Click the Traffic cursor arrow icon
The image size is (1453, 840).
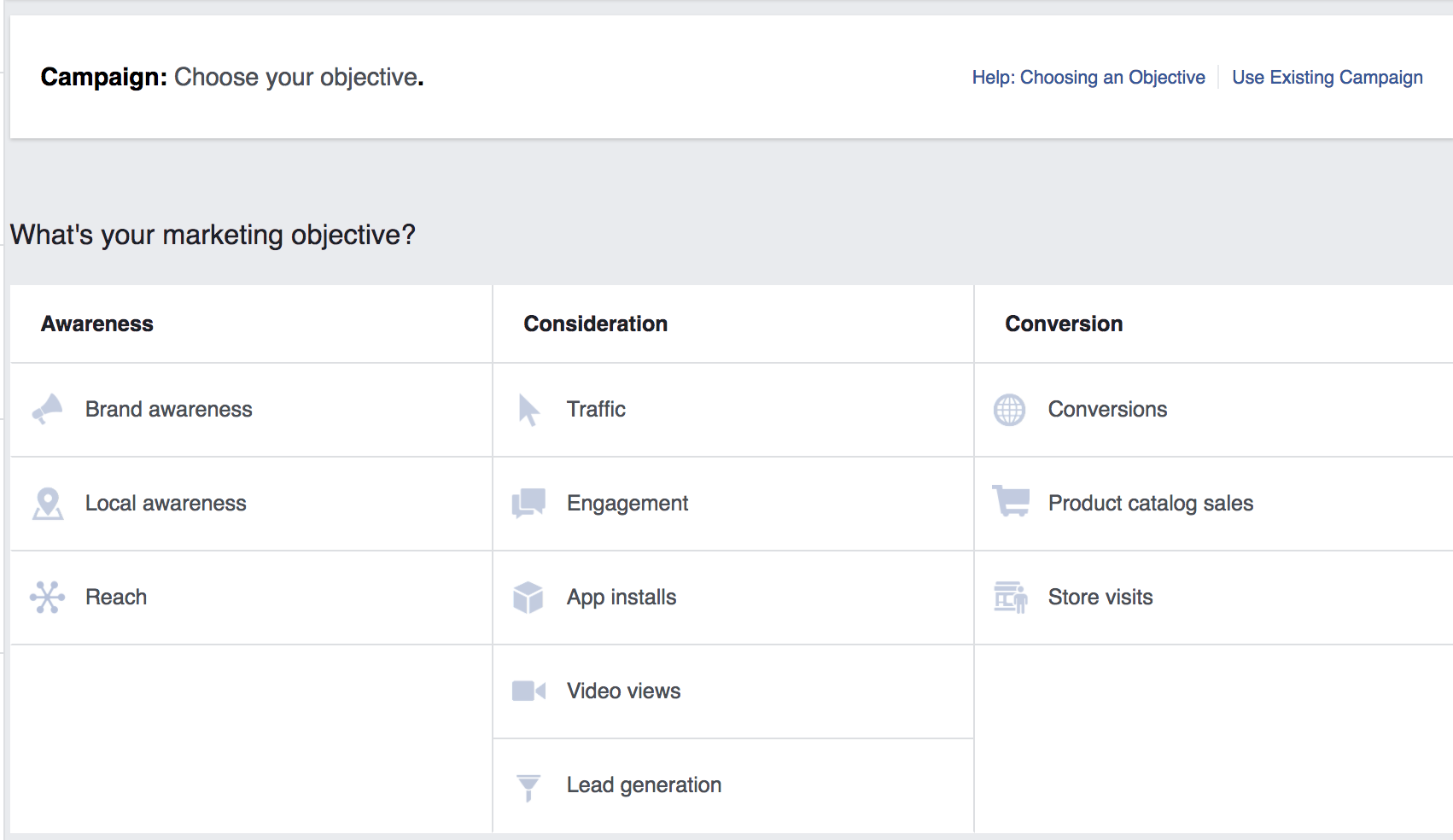(529, 409)
